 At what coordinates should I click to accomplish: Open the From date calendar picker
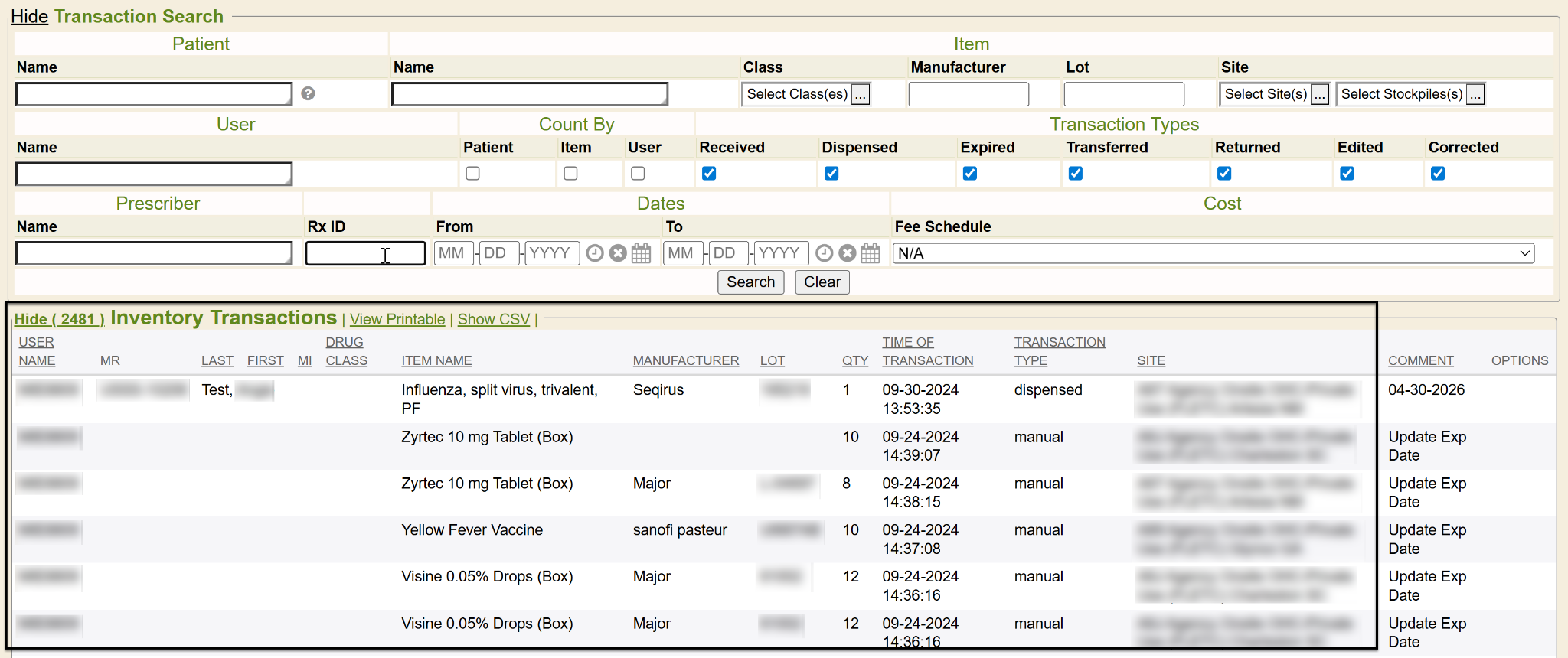pyautogui.click(x=642, y=253)
